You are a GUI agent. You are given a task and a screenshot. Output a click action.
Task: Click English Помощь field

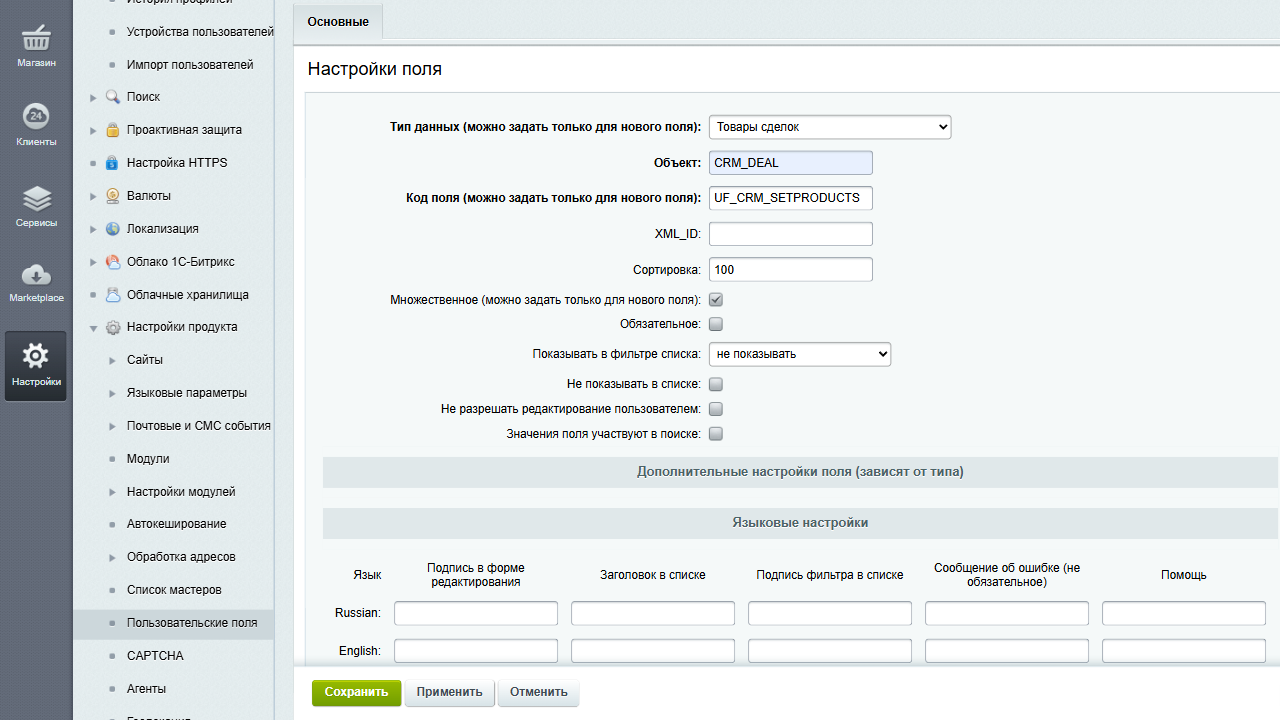pyautogui.click(x=1184, y=651)
